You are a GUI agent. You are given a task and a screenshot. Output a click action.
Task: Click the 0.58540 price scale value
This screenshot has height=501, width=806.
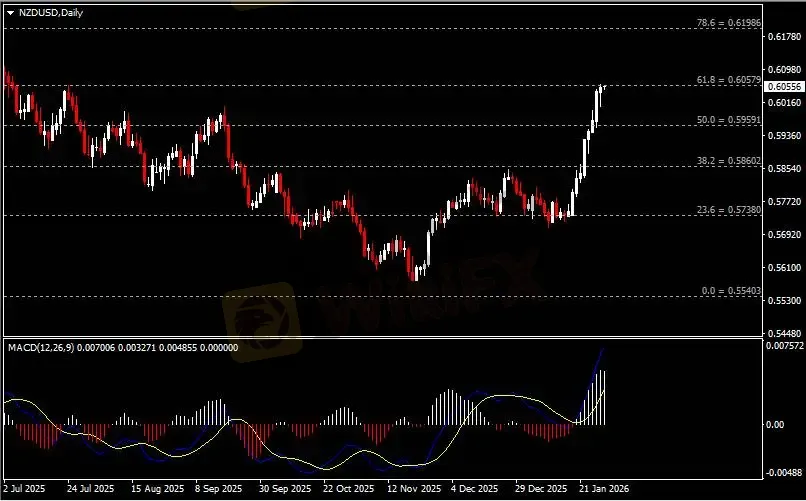pyautogui.click(x=784, y=169)
